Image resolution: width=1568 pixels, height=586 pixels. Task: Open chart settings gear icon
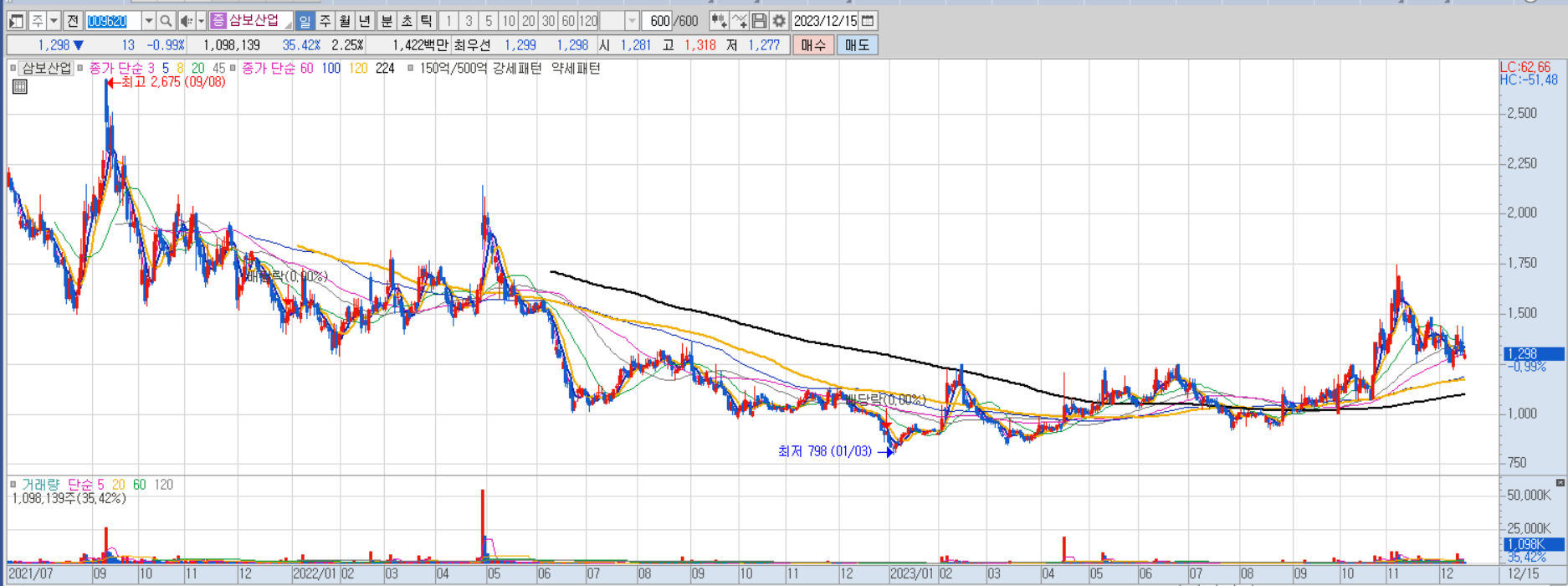(x=779, y=21)
